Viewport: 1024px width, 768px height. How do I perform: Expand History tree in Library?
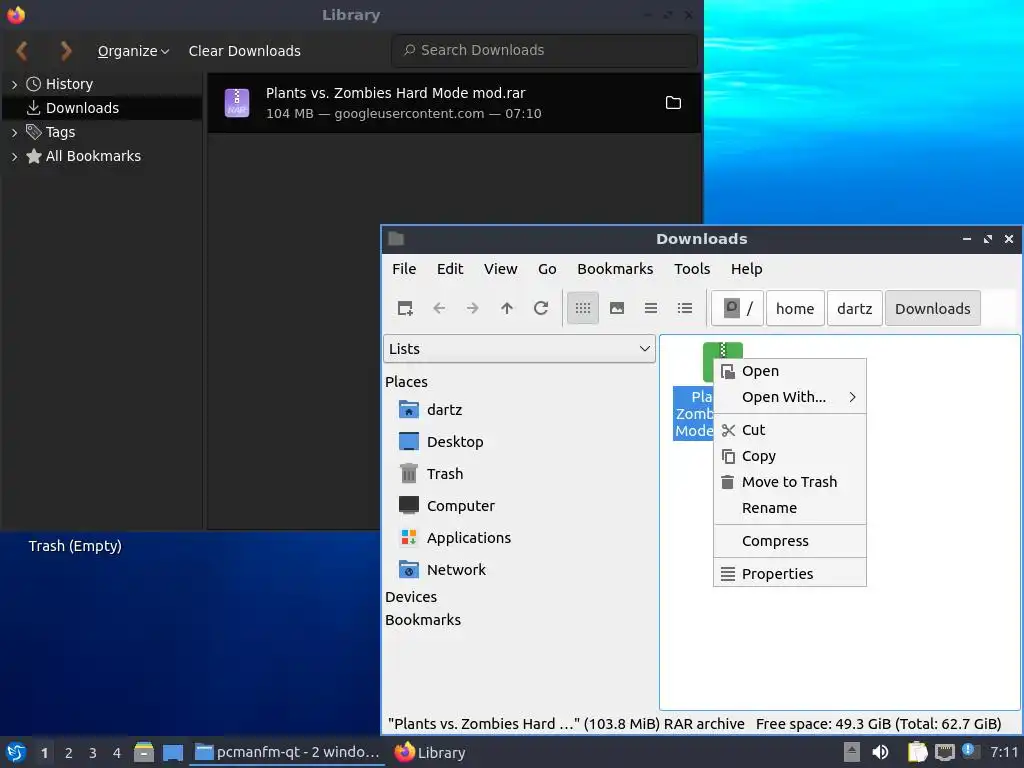coord(14,84)
